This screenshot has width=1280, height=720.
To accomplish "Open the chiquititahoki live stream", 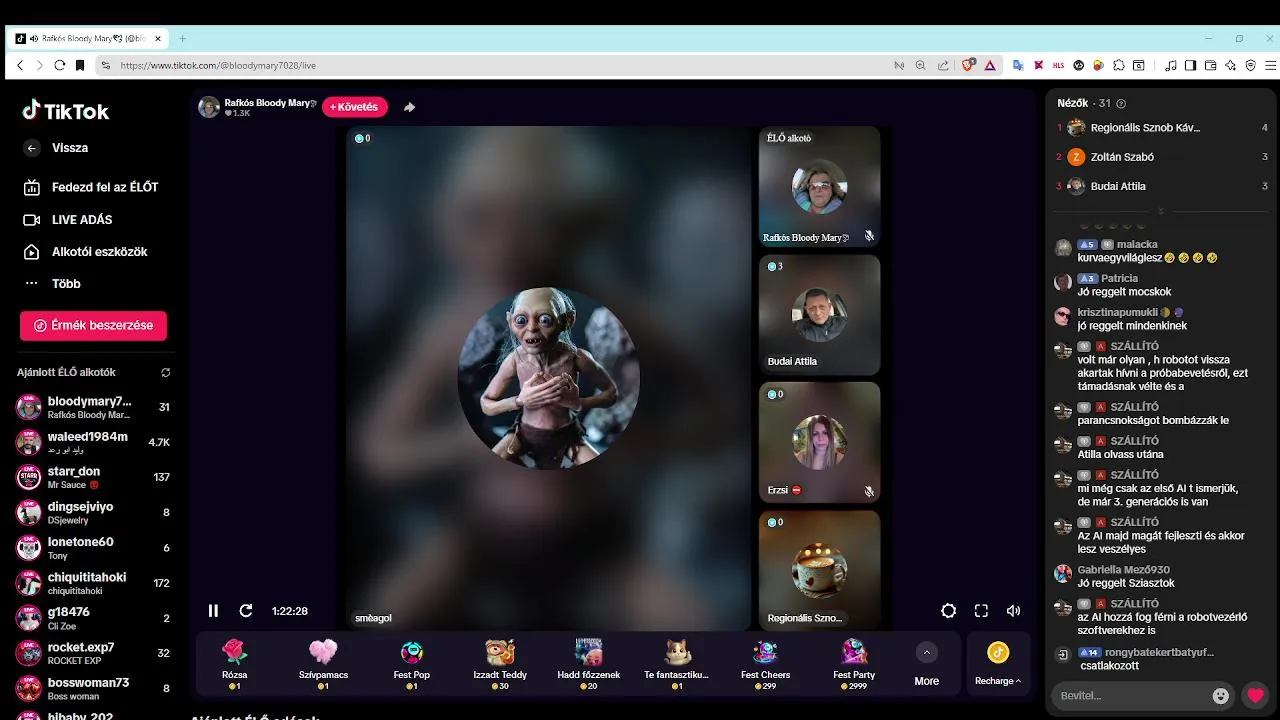I will pyautogui.click(x=93, y=583).
